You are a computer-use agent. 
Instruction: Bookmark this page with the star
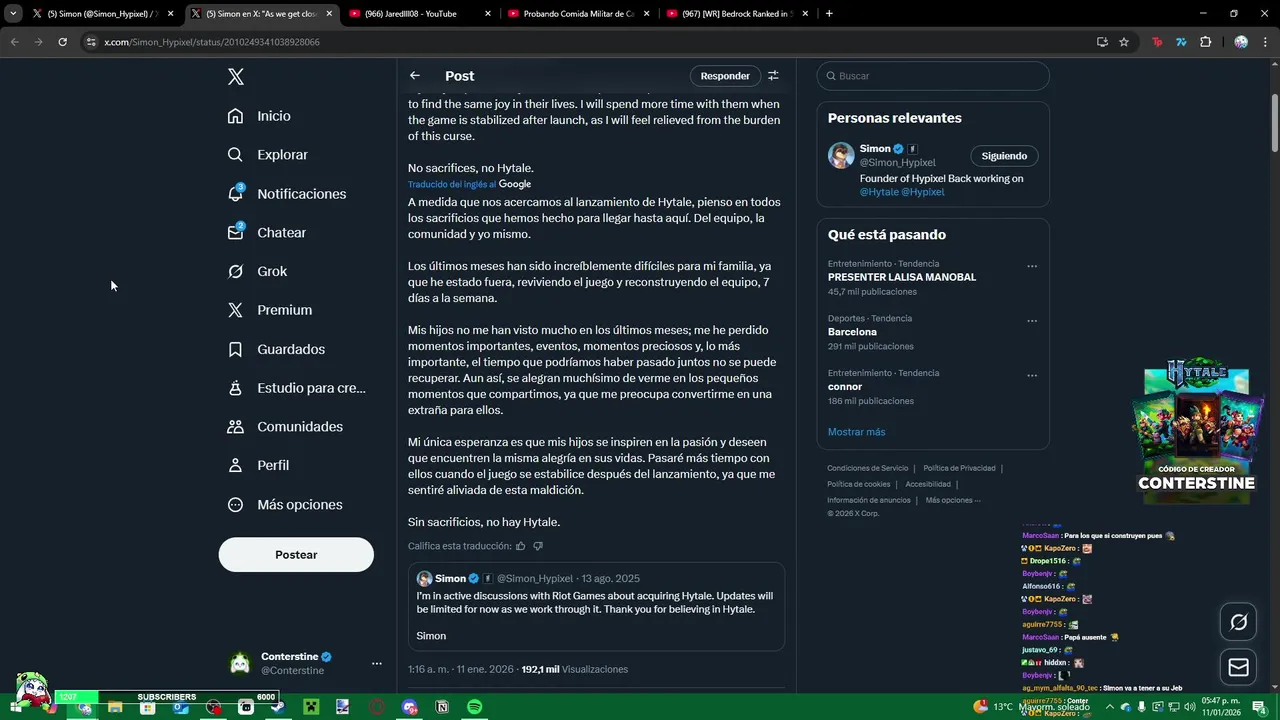point(1124,42)
